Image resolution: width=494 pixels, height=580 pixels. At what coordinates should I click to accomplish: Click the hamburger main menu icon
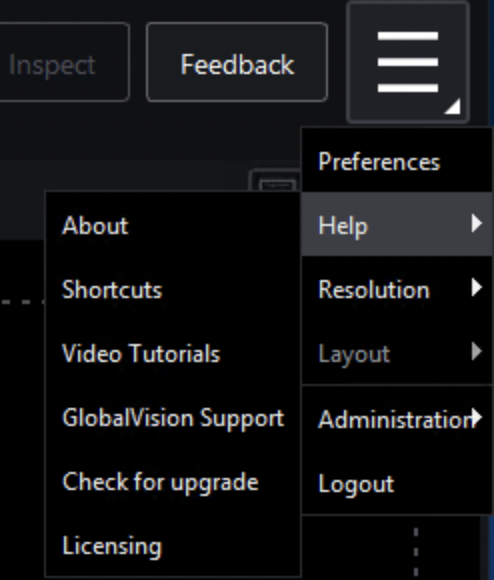408,62
